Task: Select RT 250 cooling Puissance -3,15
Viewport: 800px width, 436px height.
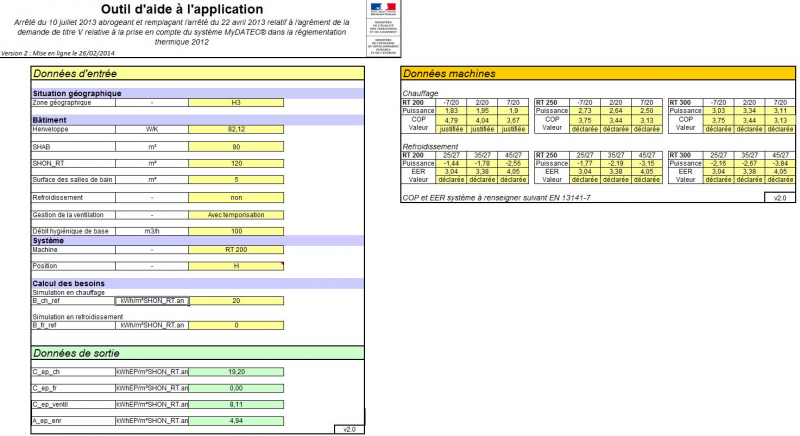Action: [647, 164]
